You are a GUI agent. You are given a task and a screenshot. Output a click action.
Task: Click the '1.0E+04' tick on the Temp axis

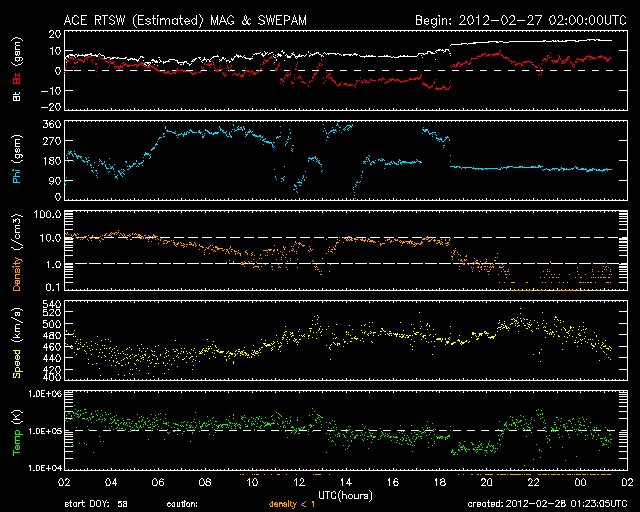(x=45, y=468)
